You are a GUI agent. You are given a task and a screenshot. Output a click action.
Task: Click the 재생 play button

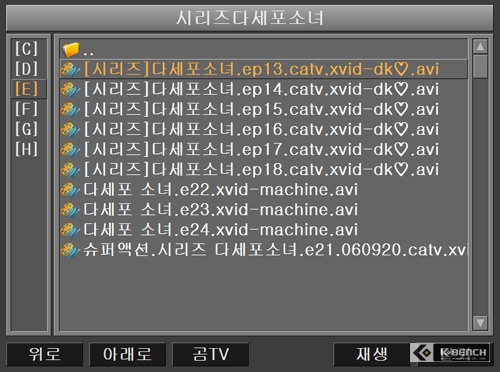pyautogui.click(x=372, y=354)
